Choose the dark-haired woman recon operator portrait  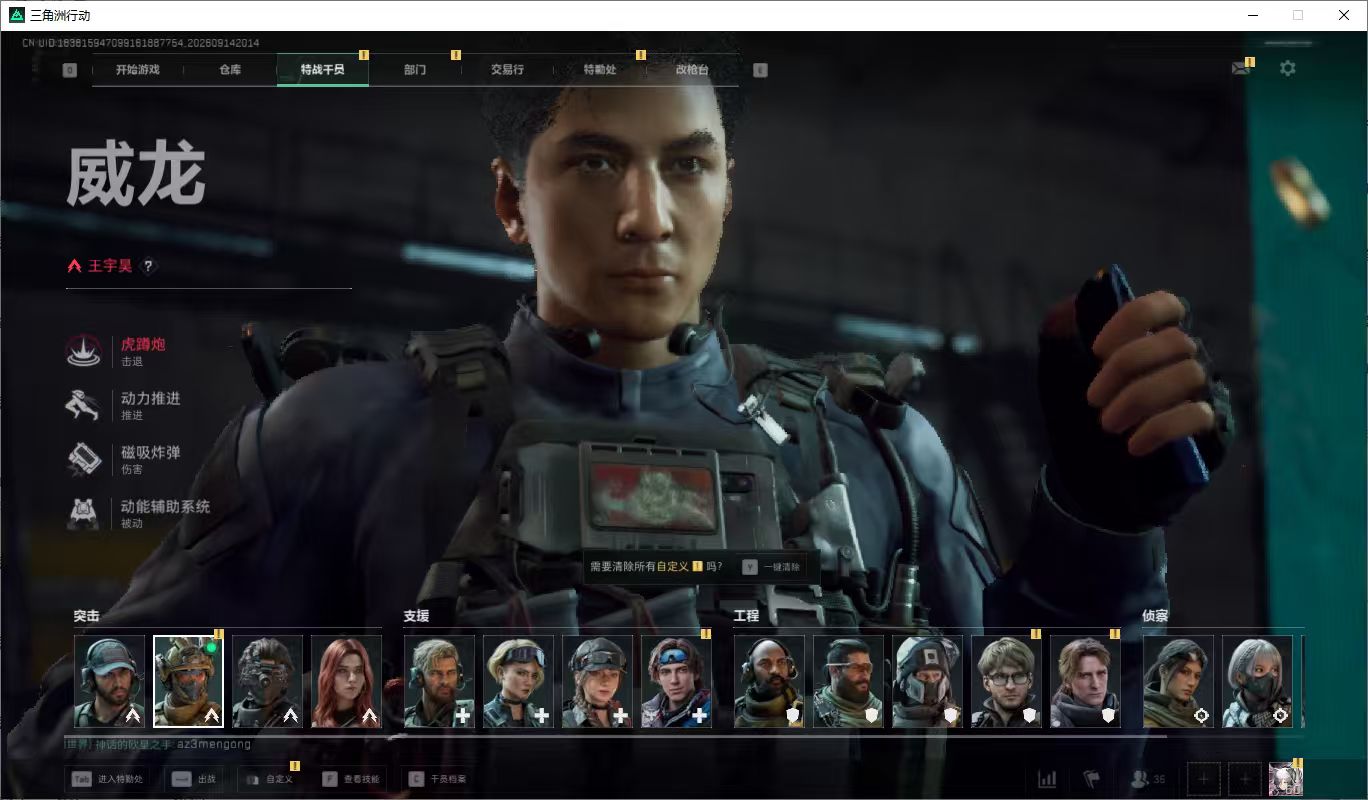coord(1178,681)
